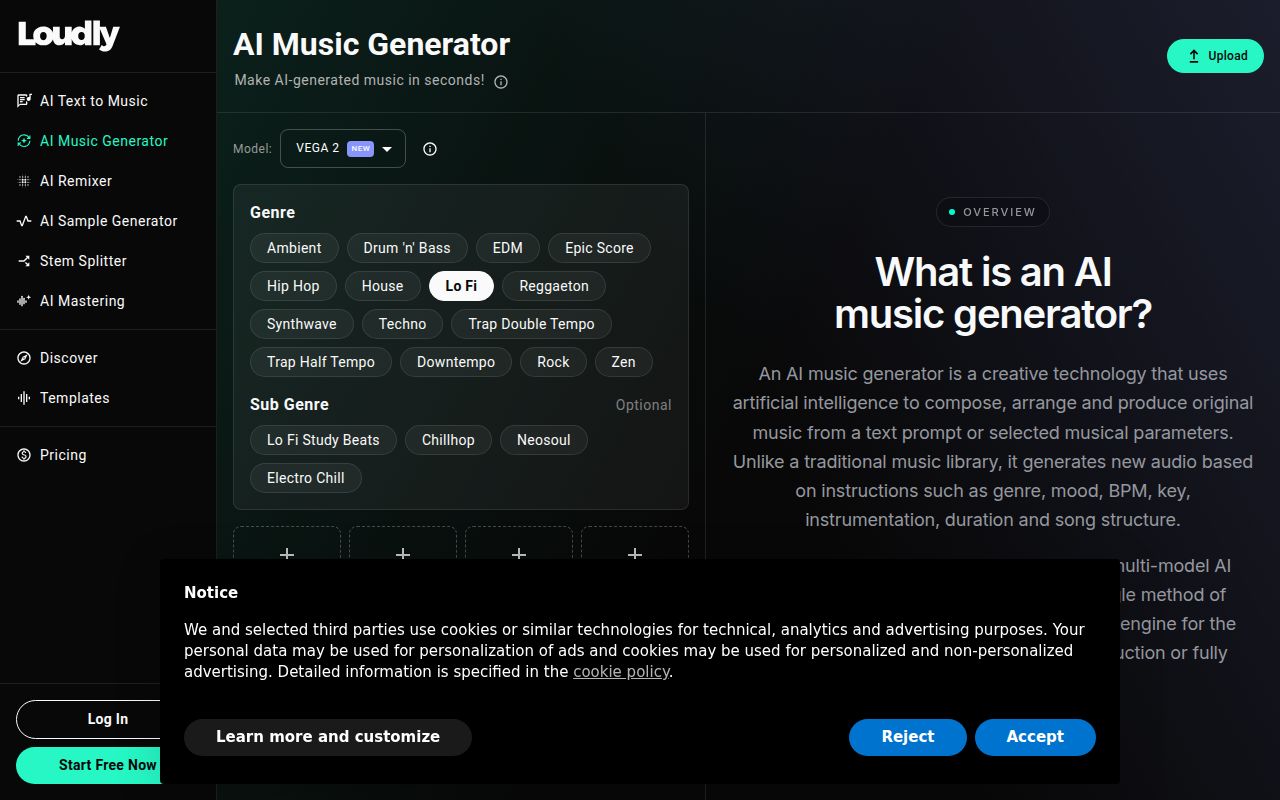
Task: Select the Ambient genre
Action: click(294, 248)
